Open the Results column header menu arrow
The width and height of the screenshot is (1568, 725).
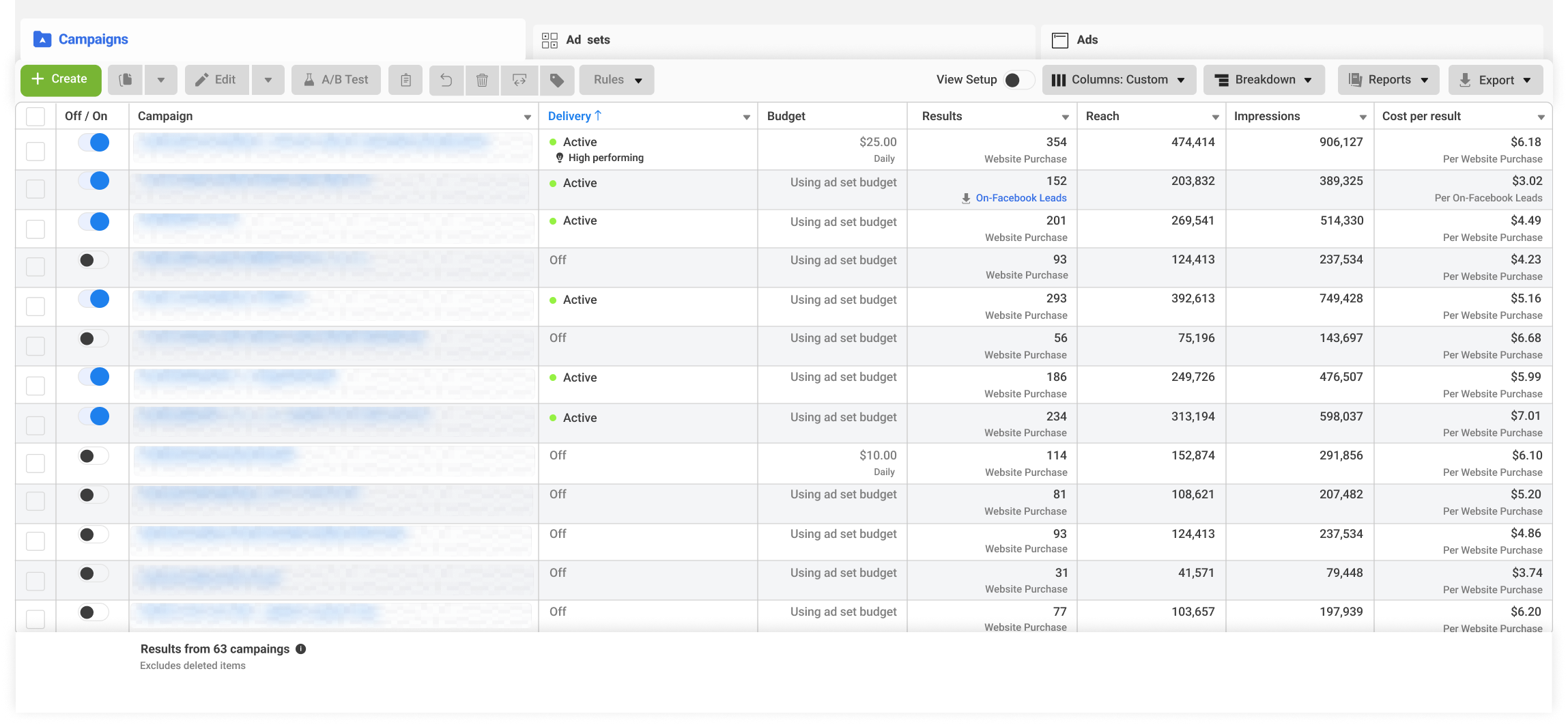coord(1066,117)
